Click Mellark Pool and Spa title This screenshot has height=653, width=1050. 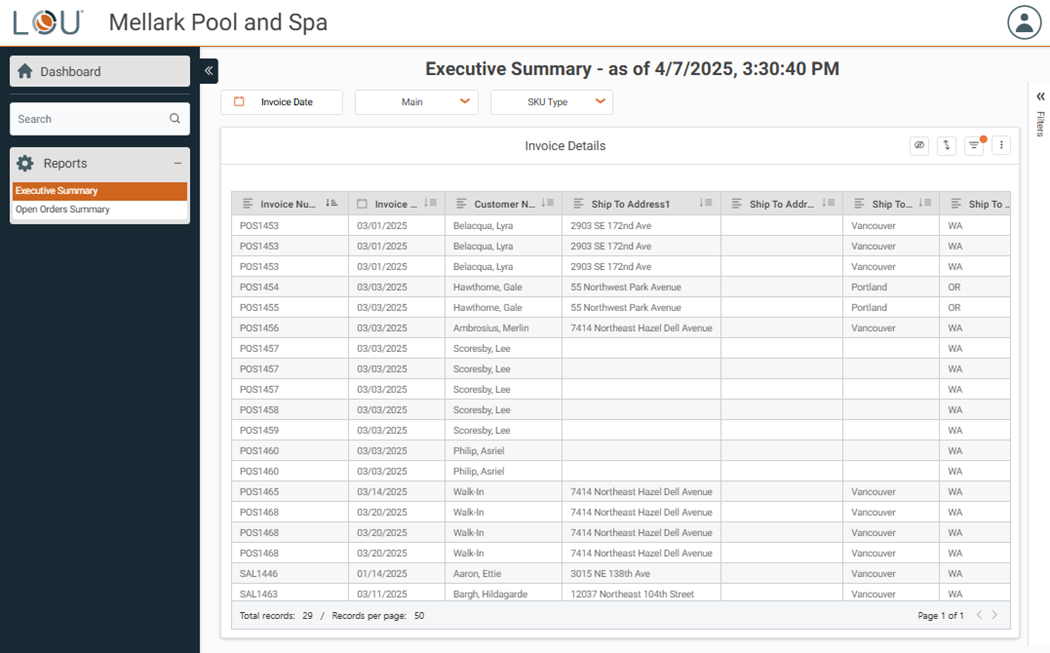tap(218, 22)
